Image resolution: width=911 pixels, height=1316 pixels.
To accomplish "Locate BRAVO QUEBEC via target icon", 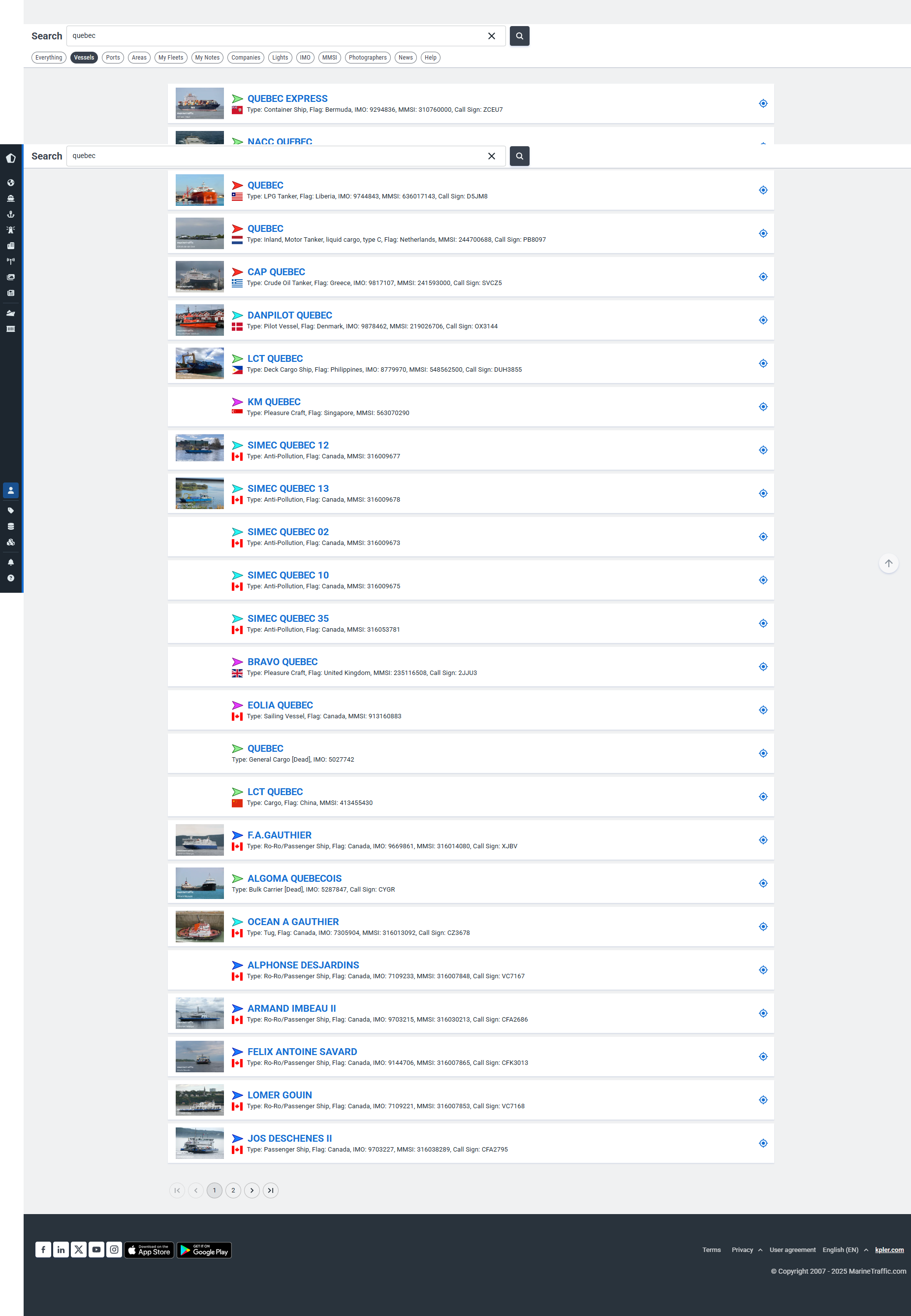I will [x=763, y=667].
